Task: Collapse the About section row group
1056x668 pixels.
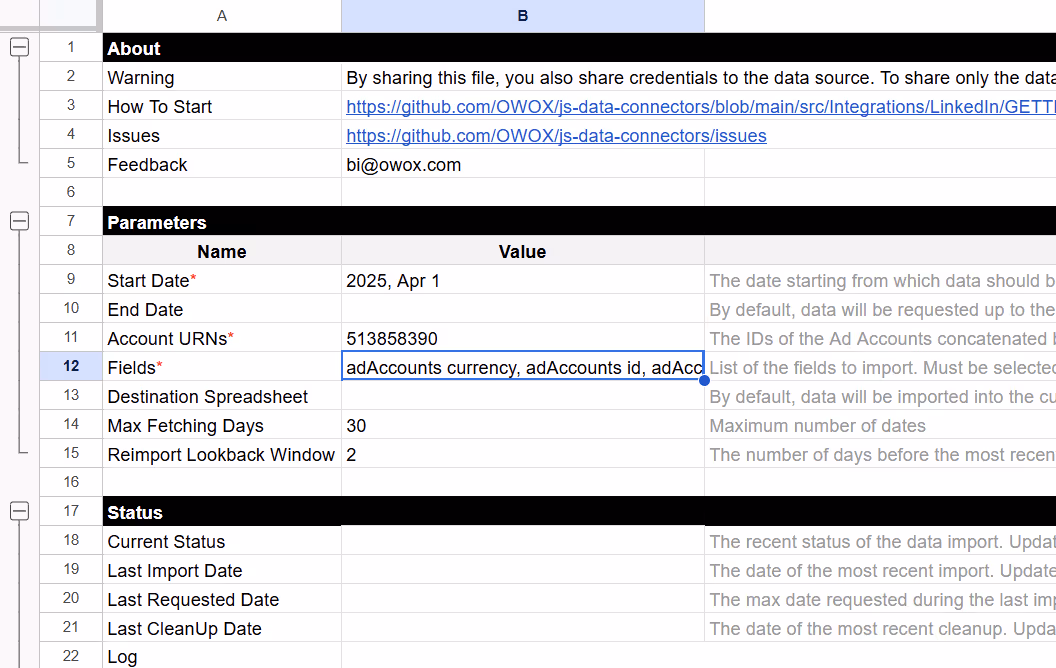Action: [20, 47]
